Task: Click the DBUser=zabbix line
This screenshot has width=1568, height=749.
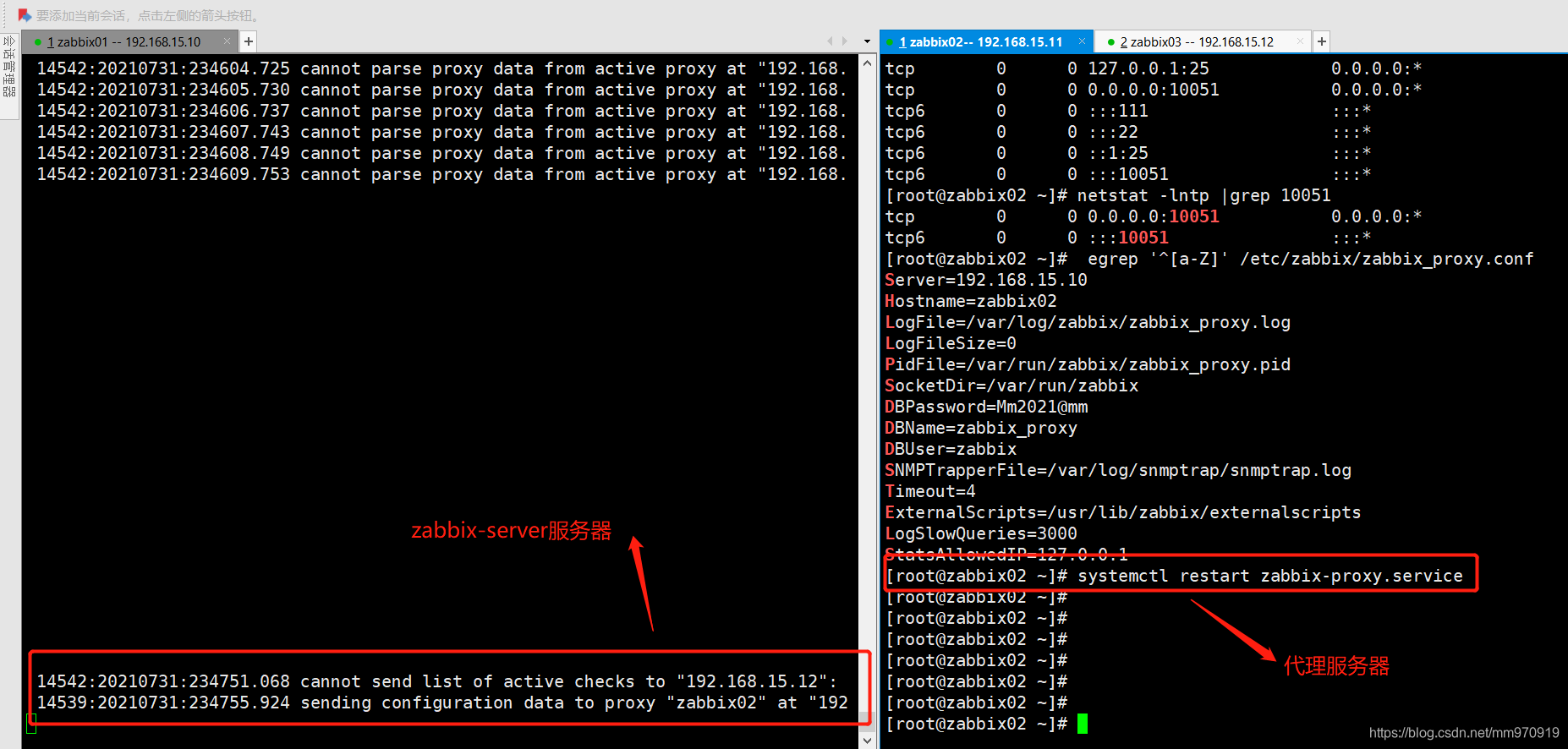Action: click(951, 449)
